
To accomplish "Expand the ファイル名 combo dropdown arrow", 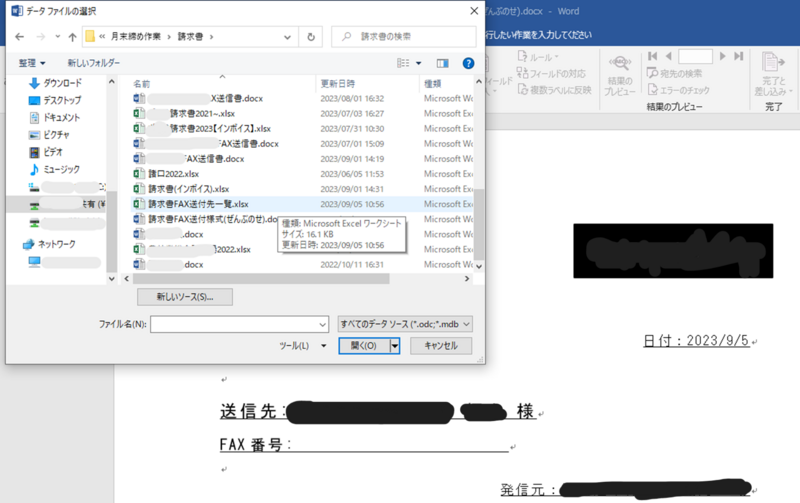I will (323, 324).
